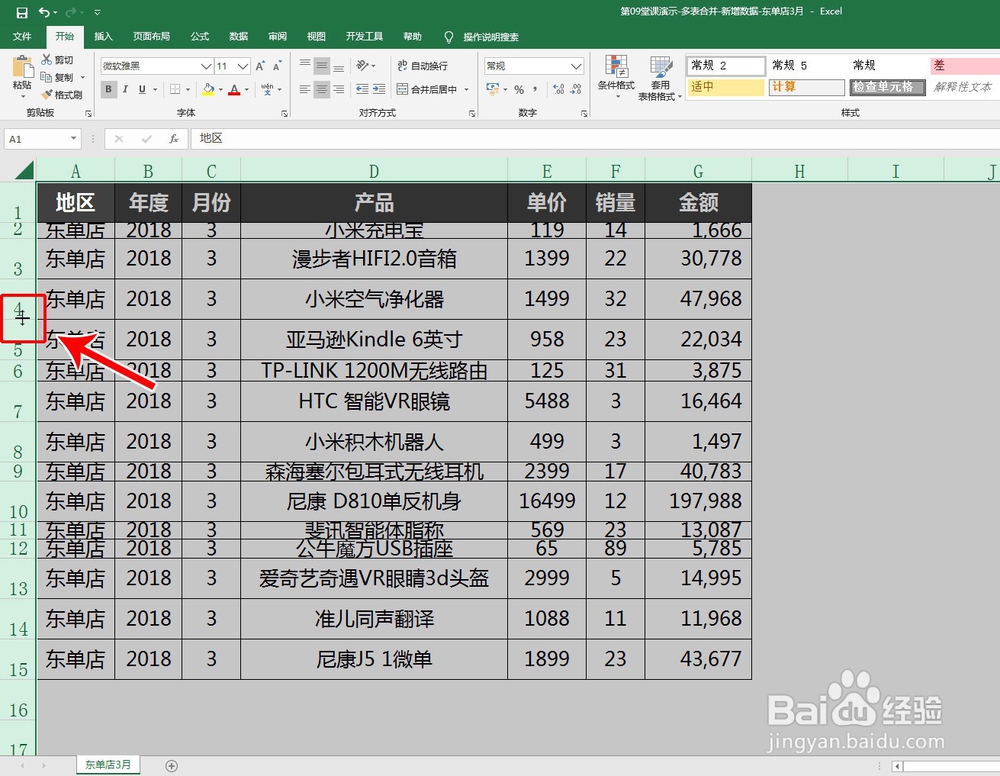The width and height of the screenshot is (1000, 776).
Task: Open the text orientation tool
Action: pyautogui.click(x=363, y=66)
